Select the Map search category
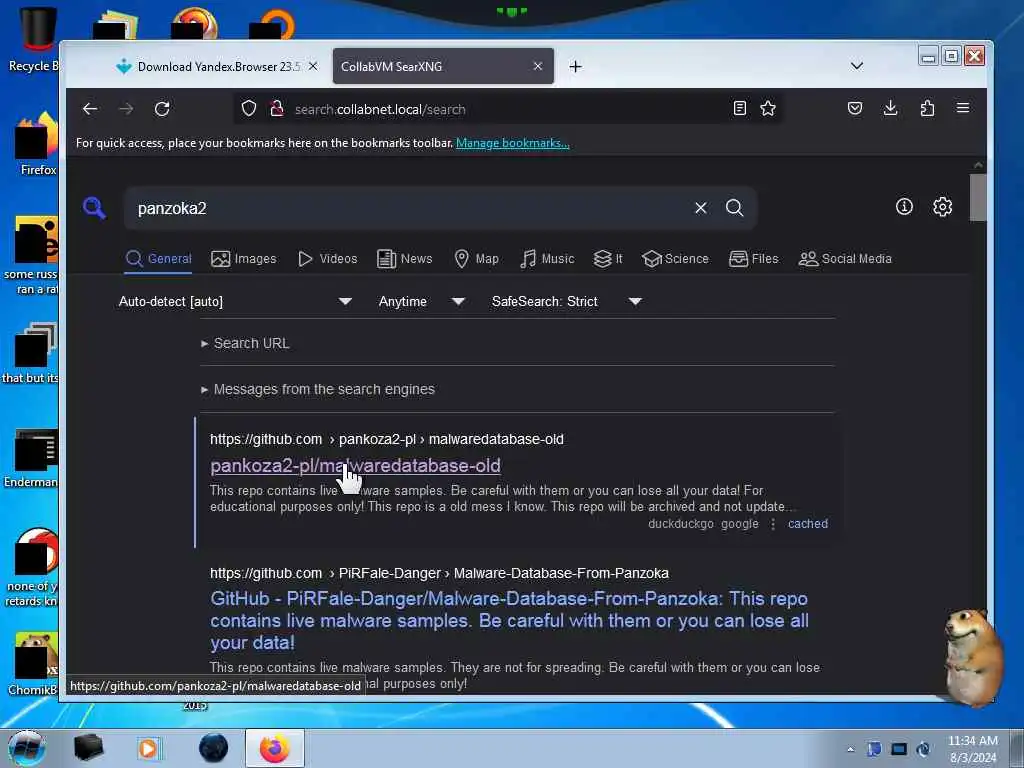 tap(477, 259)
